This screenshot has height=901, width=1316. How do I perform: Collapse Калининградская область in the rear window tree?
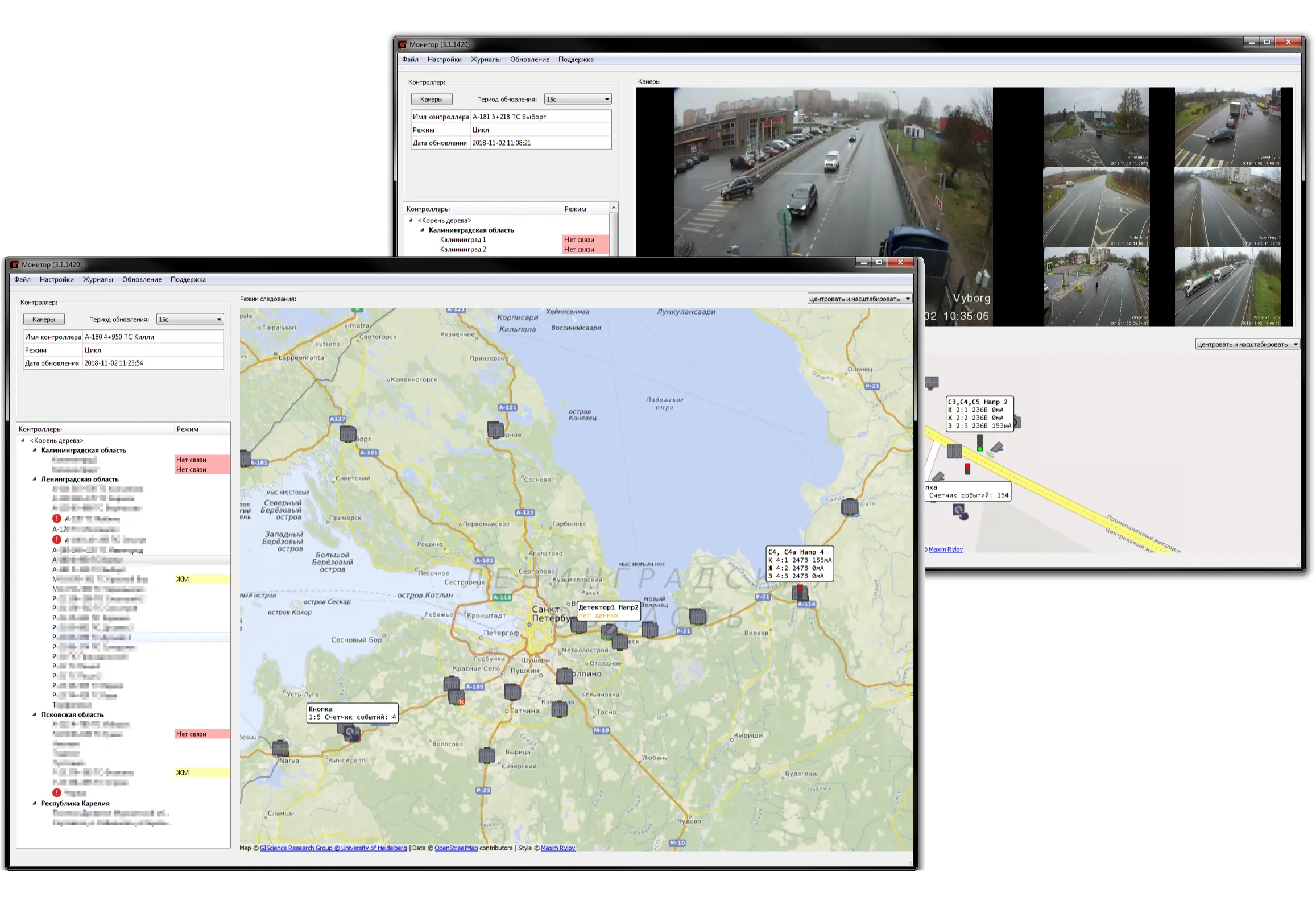422,230
